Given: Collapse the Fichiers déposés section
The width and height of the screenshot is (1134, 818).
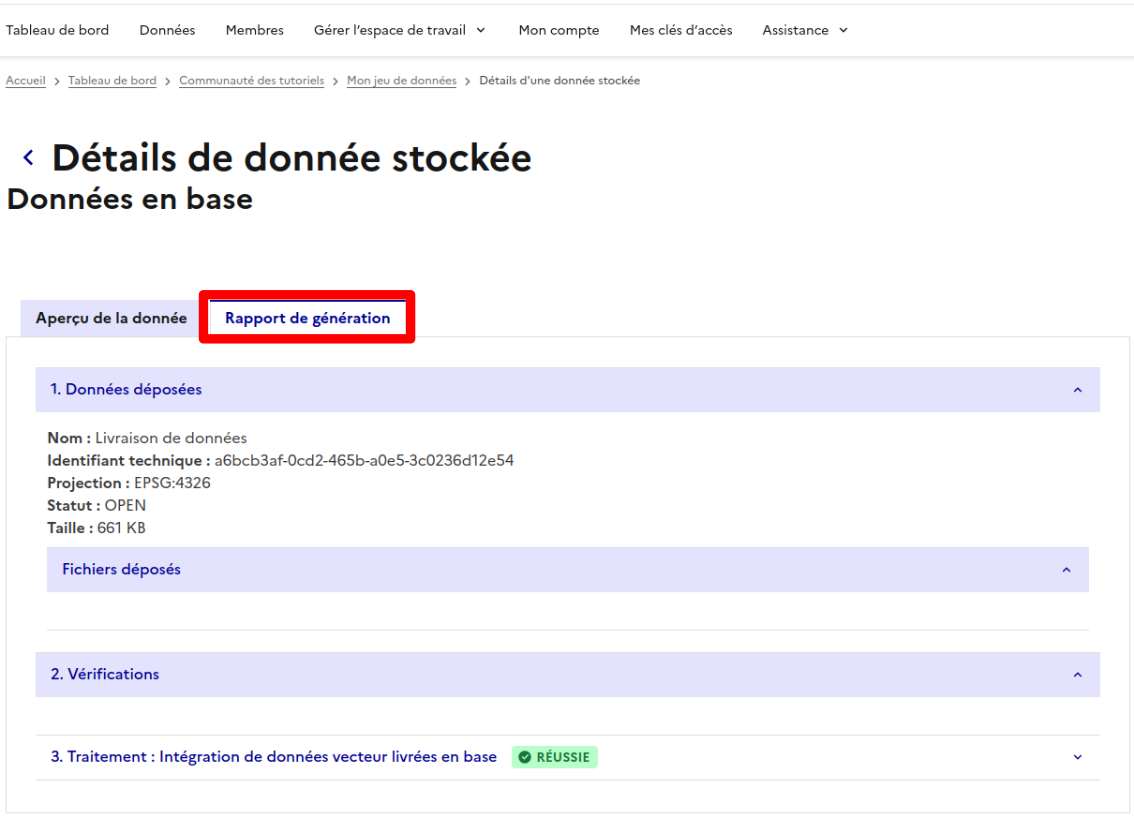Looking at the screenshot, I should pos(1065,569).
